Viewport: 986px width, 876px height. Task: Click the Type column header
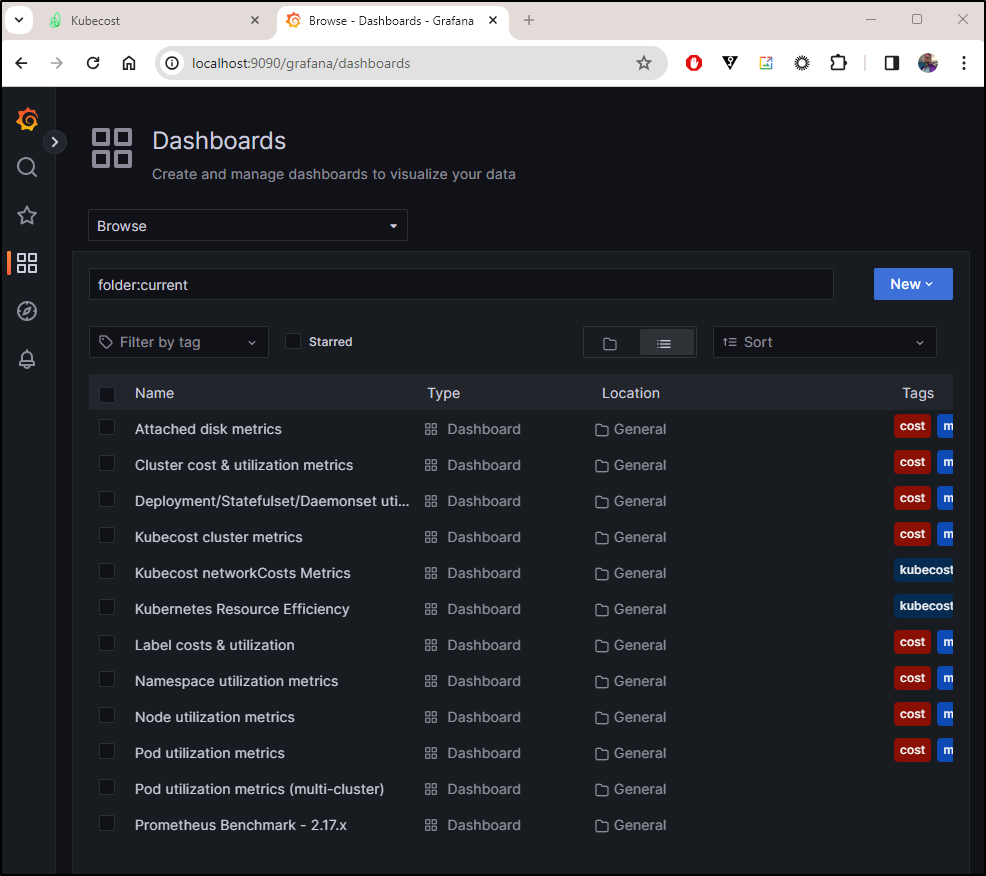click(444, 393)
